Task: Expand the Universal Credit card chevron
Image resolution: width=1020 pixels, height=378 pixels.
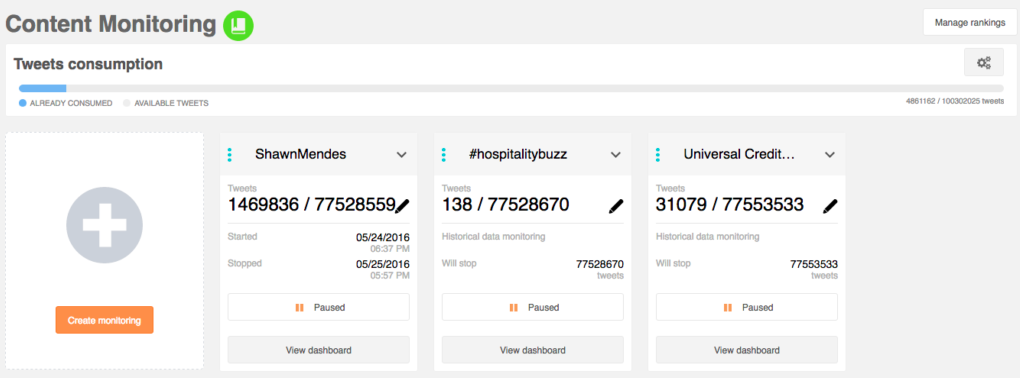Action: [x=829, y=155]
